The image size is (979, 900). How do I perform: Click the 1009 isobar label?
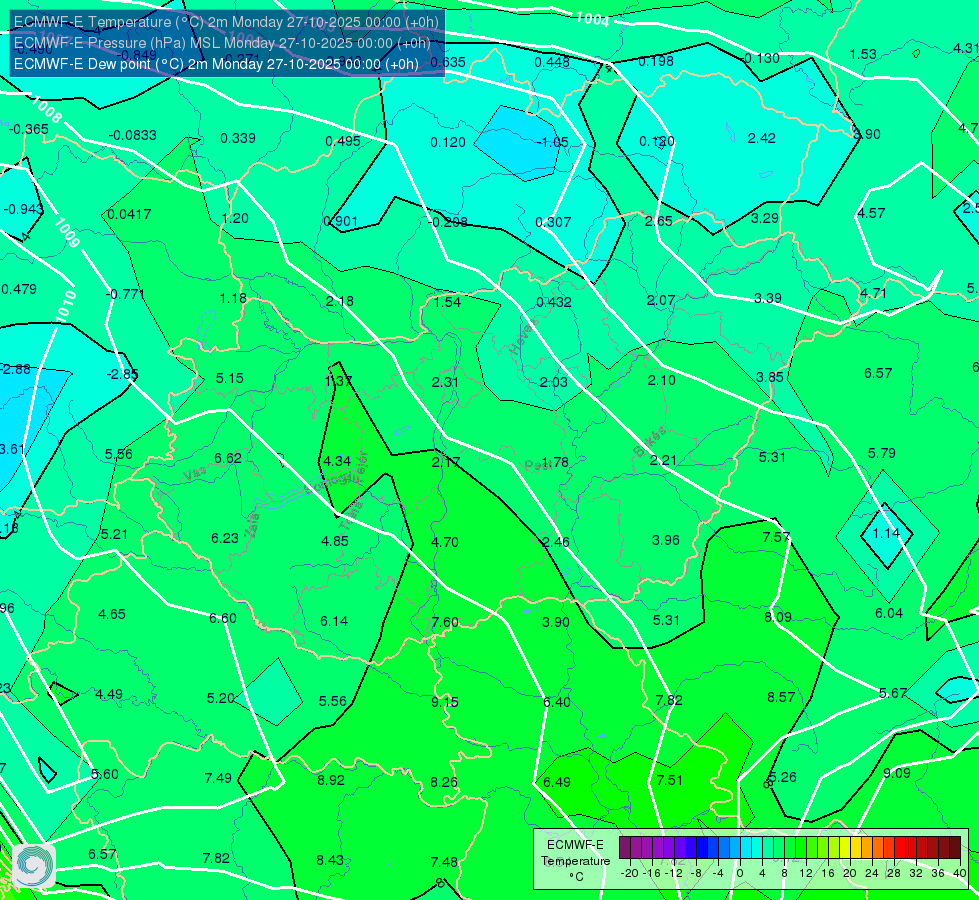pyautogui.click(x=67, y=232)
